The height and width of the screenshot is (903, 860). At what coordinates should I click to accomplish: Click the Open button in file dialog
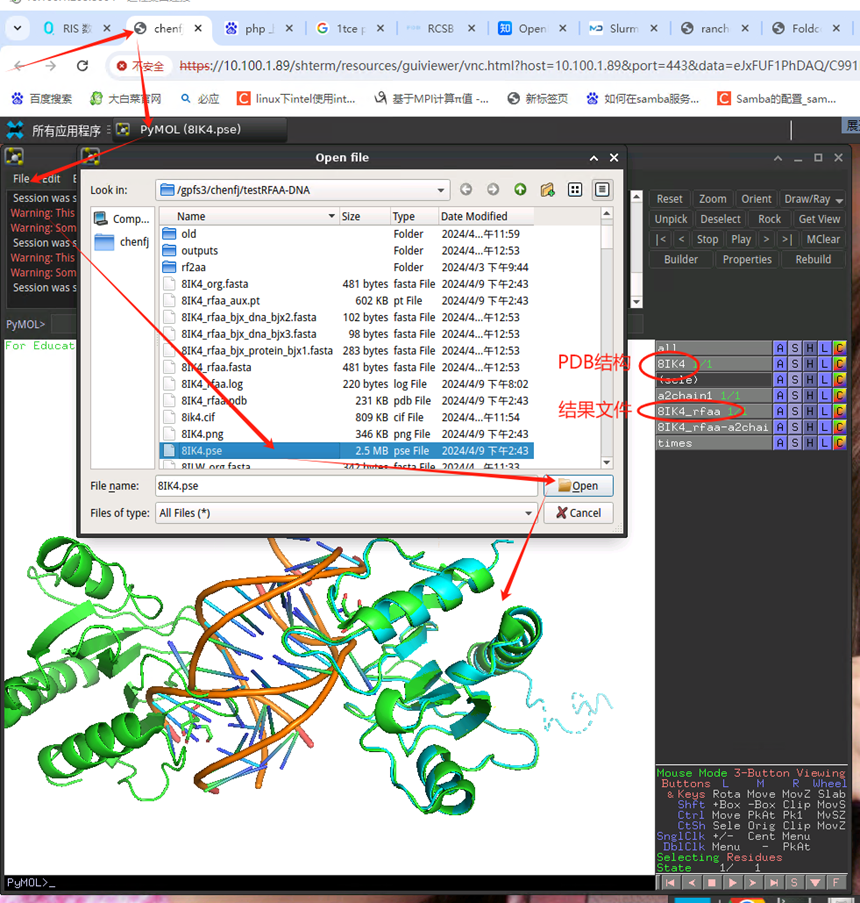pos(578,485)
